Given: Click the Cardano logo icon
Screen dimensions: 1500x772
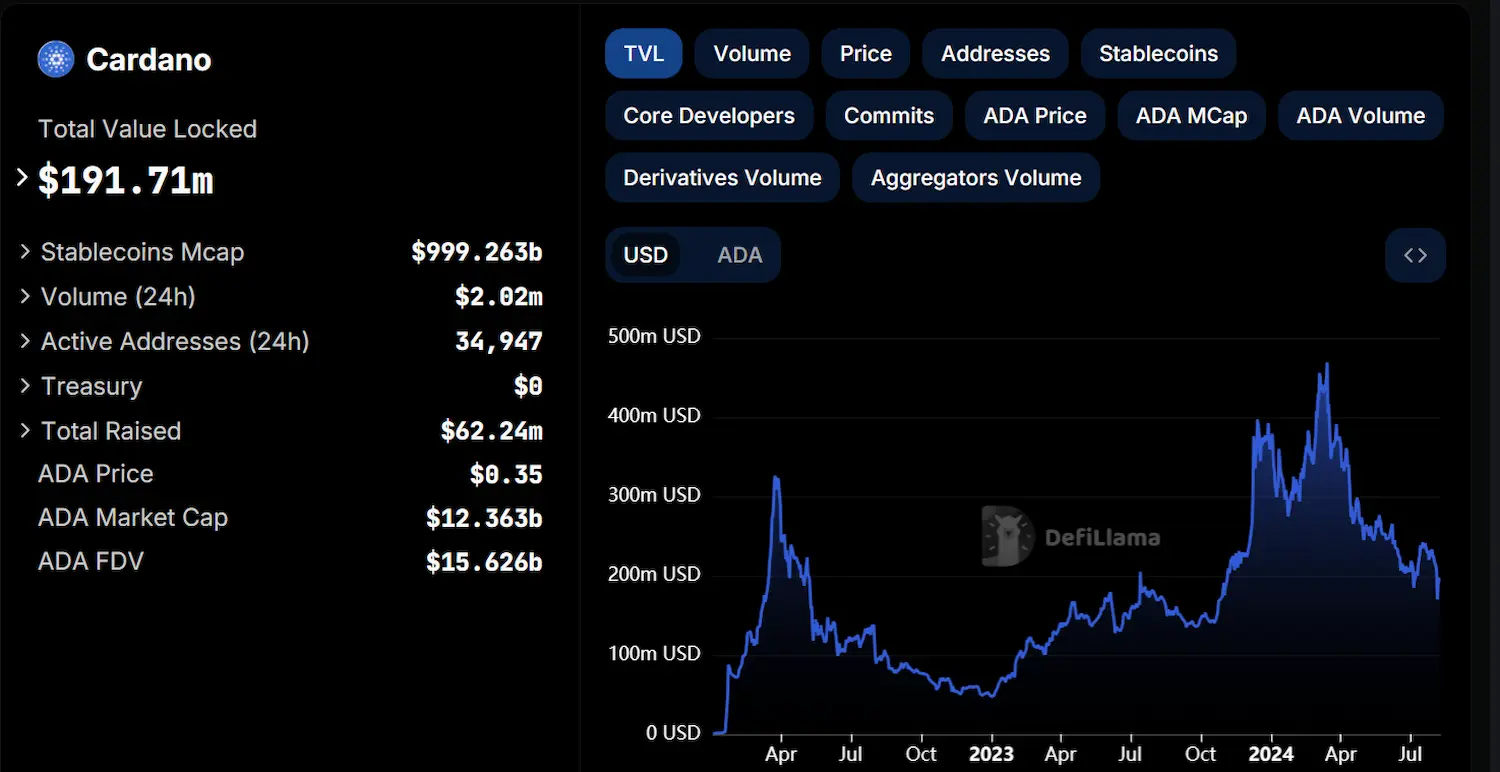Looking at the screenshot, I should (56, 60).
